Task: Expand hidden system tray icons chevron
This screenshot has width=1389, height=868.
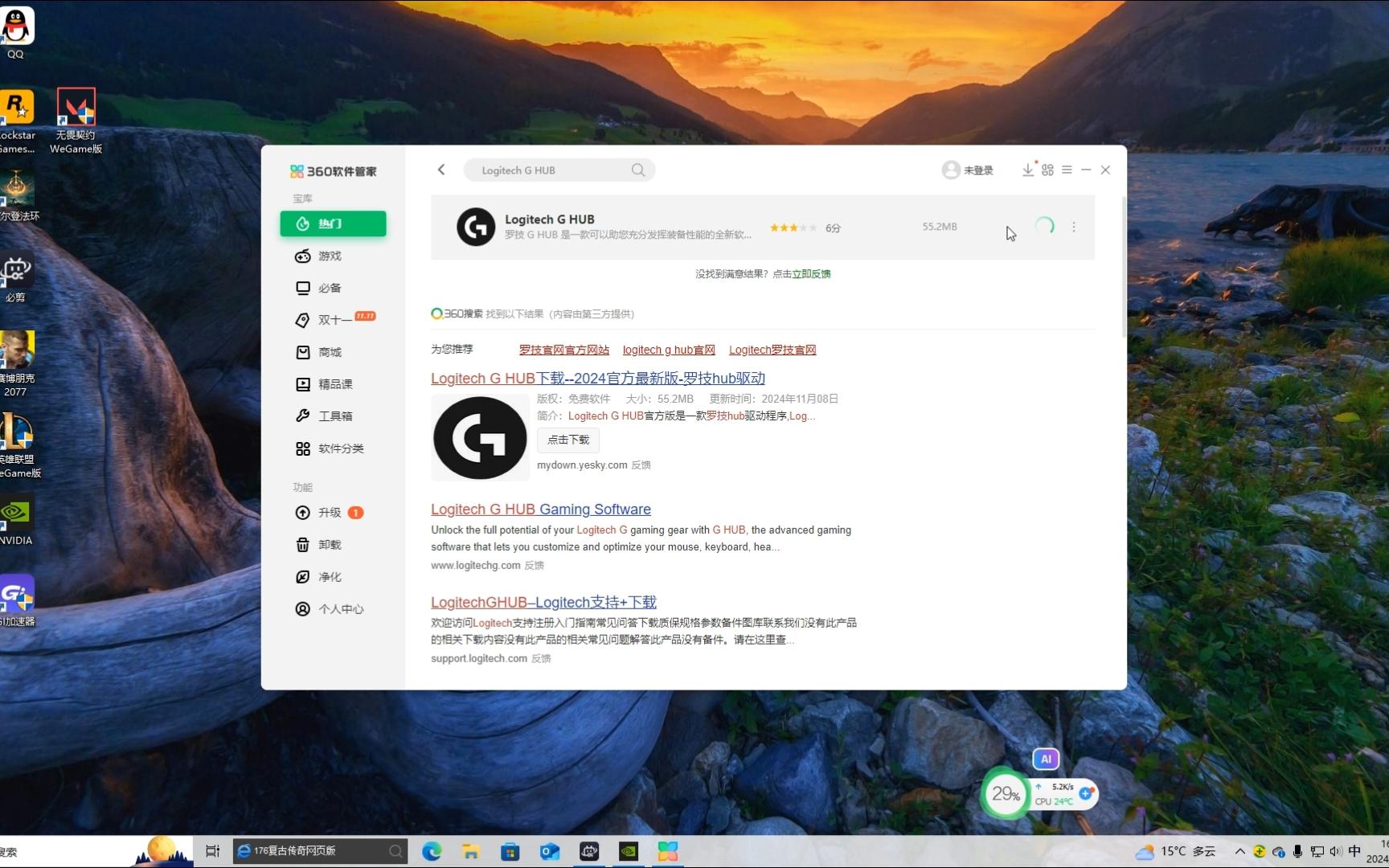Action: pyautogui.click(x=1240, y=851)
